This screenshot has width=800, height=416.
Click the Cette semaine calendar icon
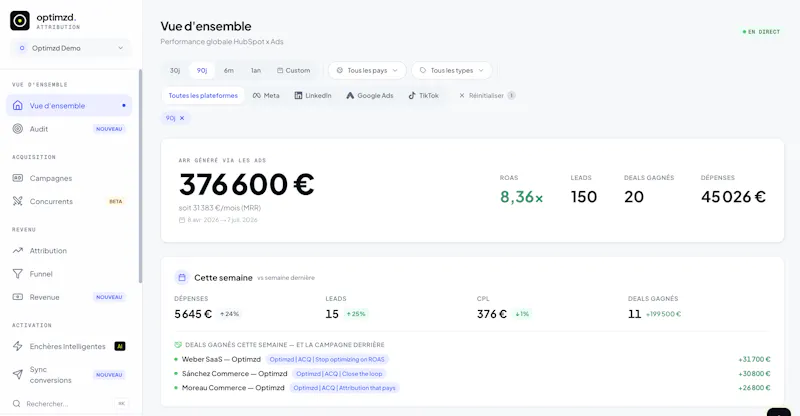tap(182, 277)
